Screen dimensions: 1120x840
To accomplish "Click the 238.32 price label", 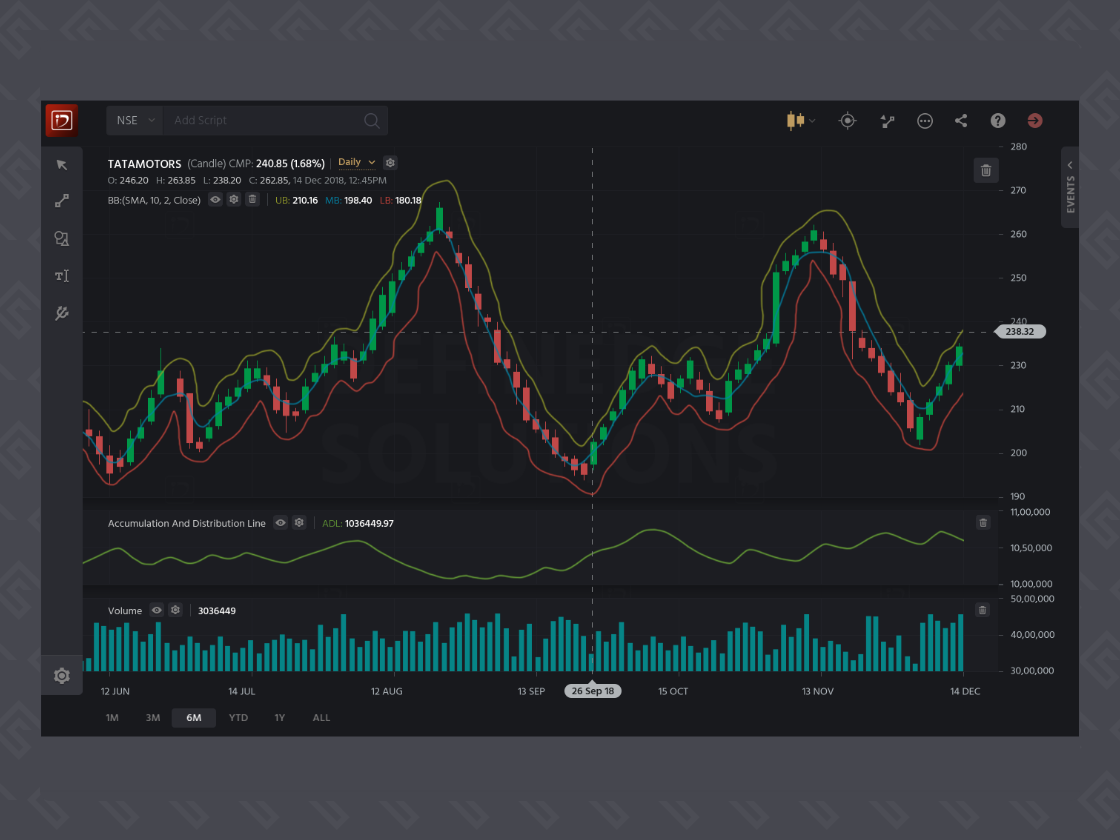I will coord(1020,331).
